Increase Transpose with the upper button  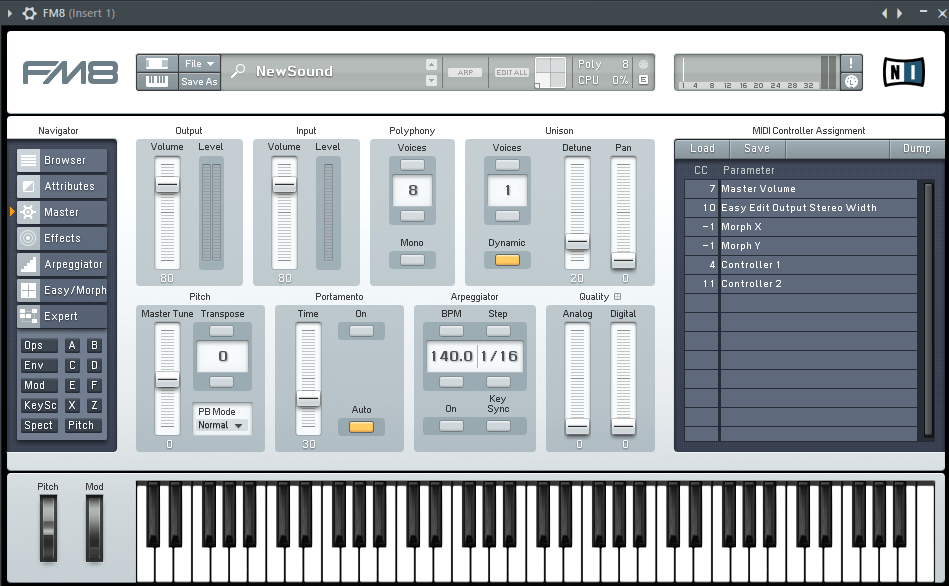222,331
